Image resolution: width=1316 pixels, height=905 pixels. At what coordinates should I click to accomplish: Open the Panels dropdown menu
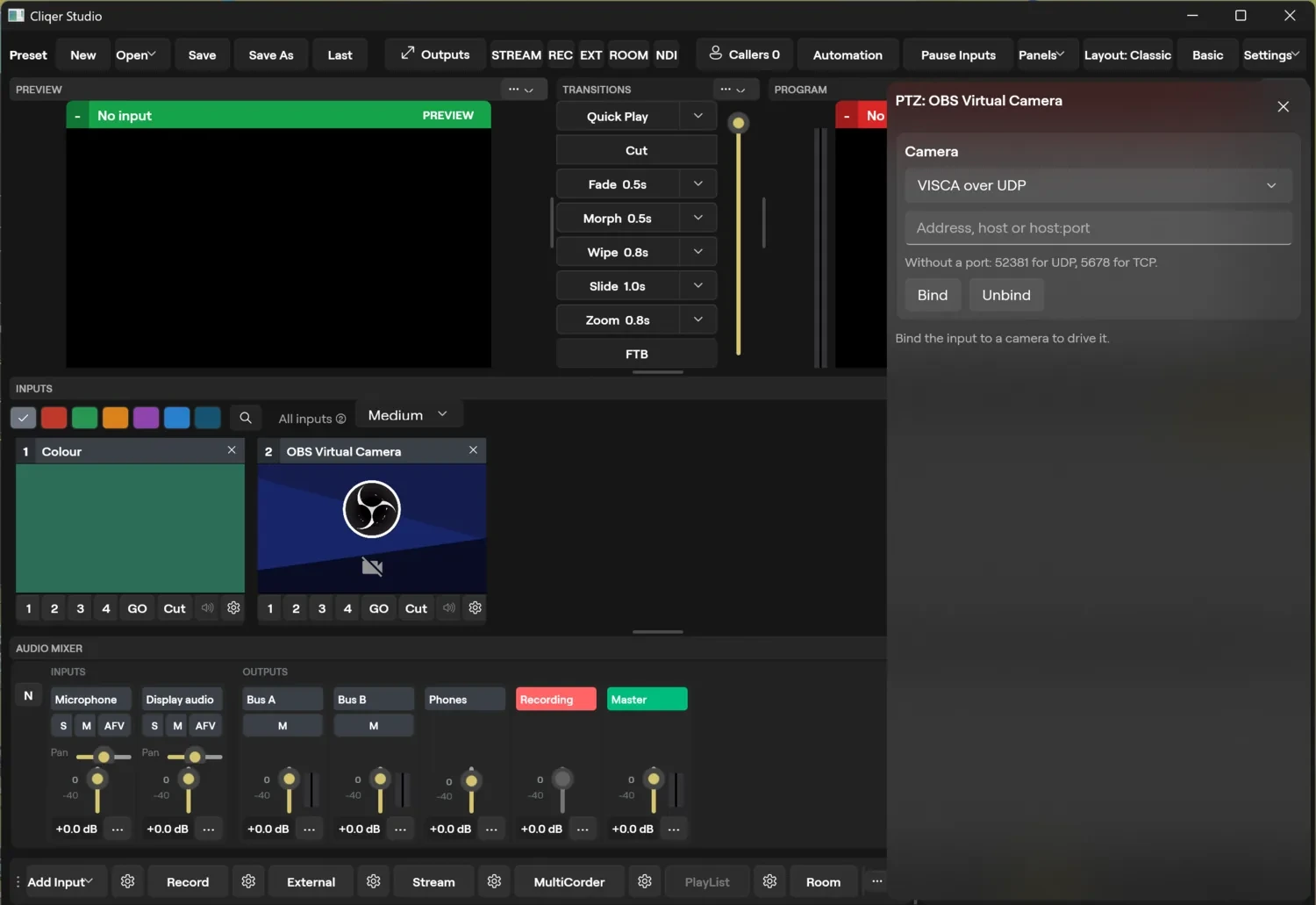(1041, 54)
